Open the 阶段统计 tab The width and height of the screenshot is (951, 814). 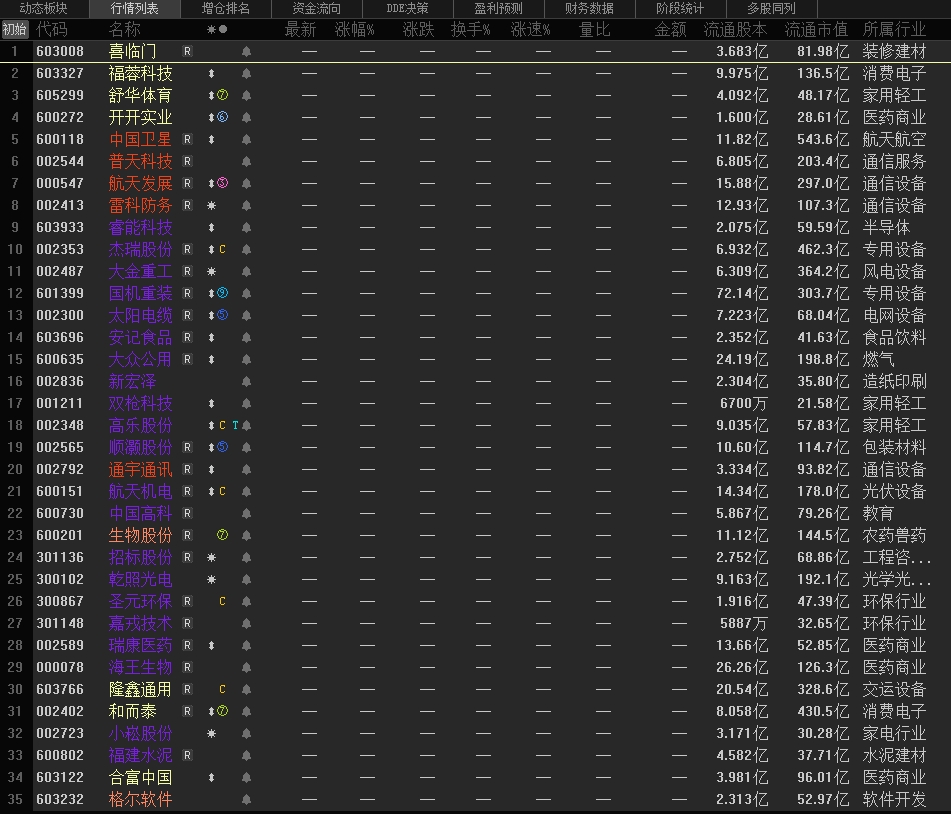pyautogui.click(x=680, y=8)
